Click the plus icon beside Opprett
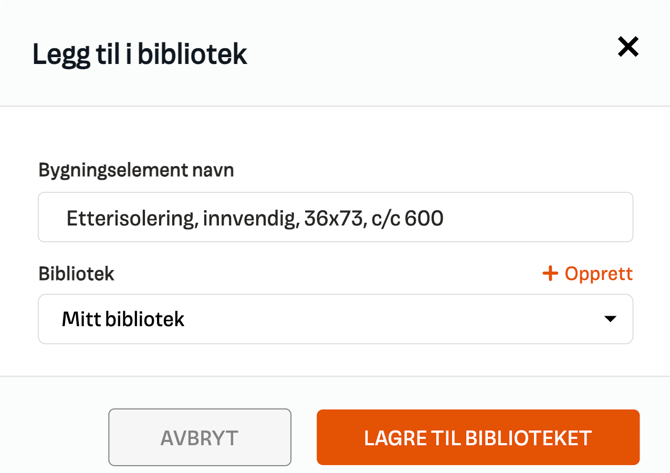This screenshot has width=670, height=473. [550, 273]
